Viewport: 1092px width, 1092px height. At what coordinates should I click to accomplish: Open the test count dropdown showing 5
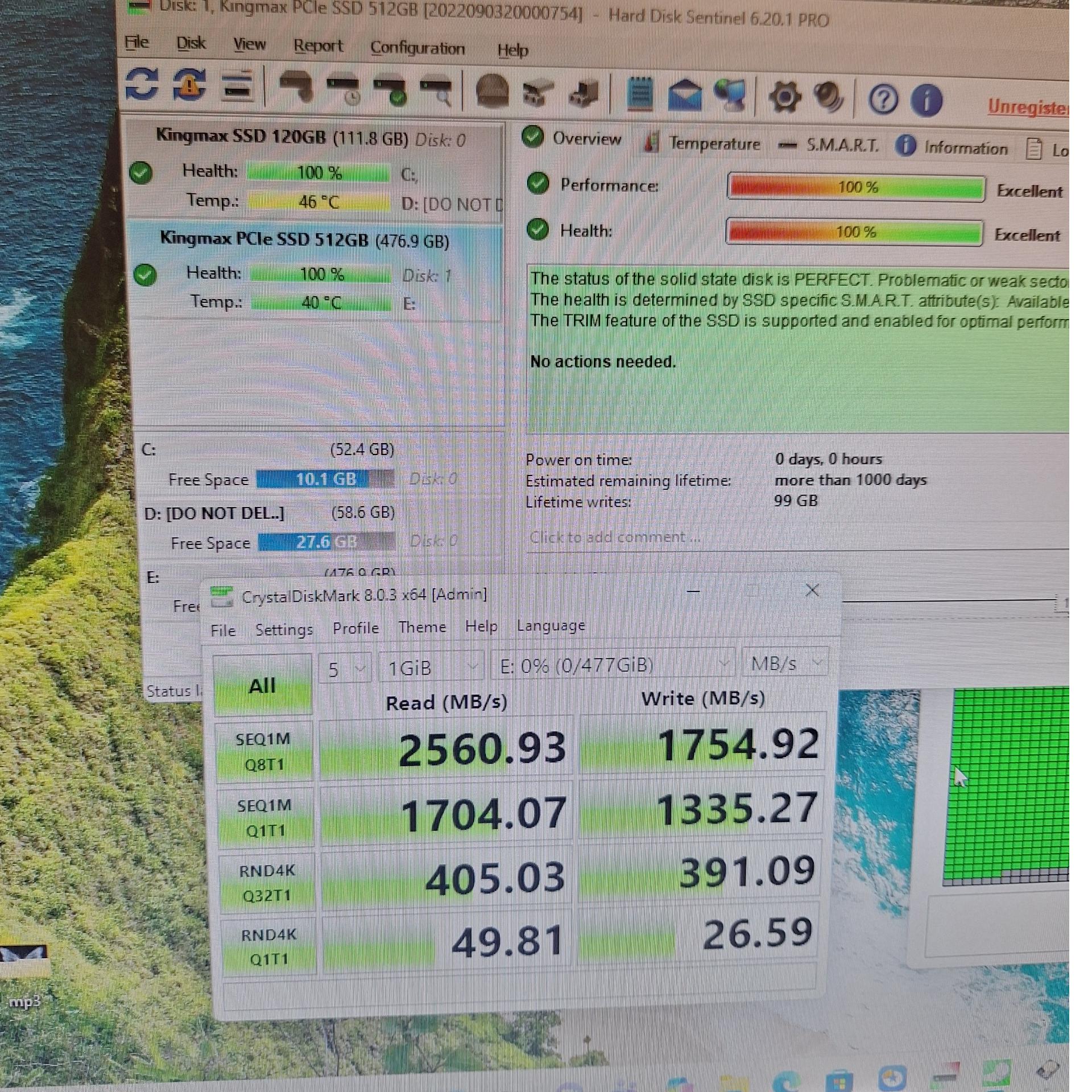tap(345, 668)
